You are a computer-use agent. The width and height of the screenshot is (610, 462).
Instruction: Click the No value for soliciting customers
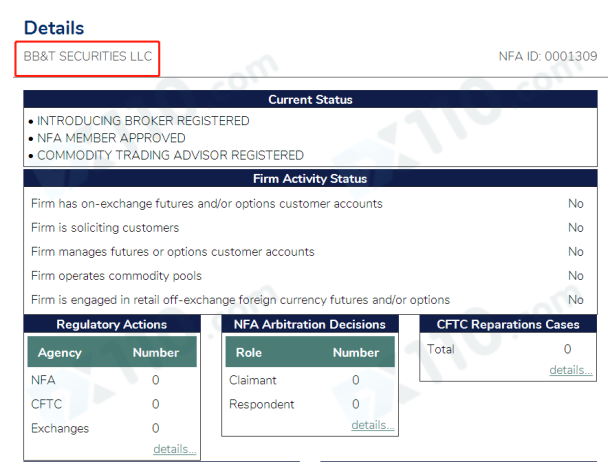pyautogui.click(x=576, y=228)
